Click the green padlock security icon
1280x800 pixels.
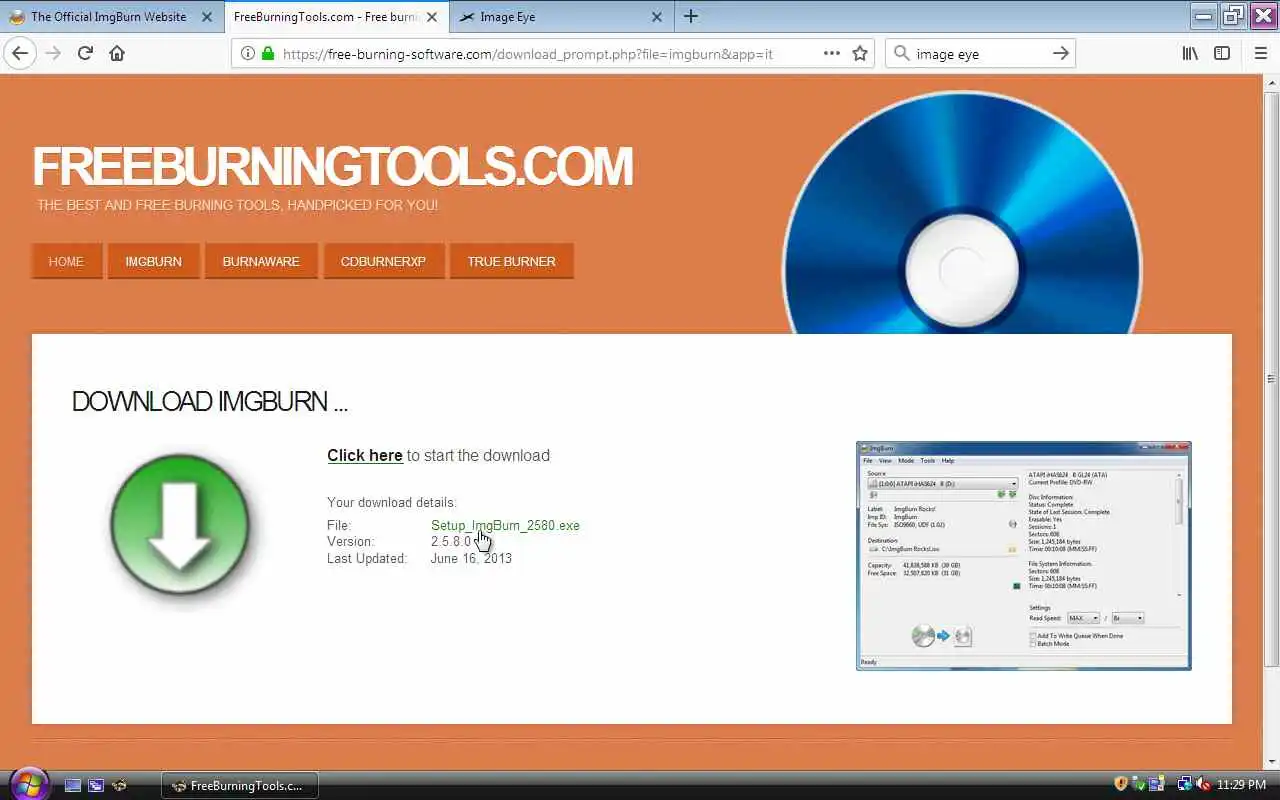[x=267, y=53]
